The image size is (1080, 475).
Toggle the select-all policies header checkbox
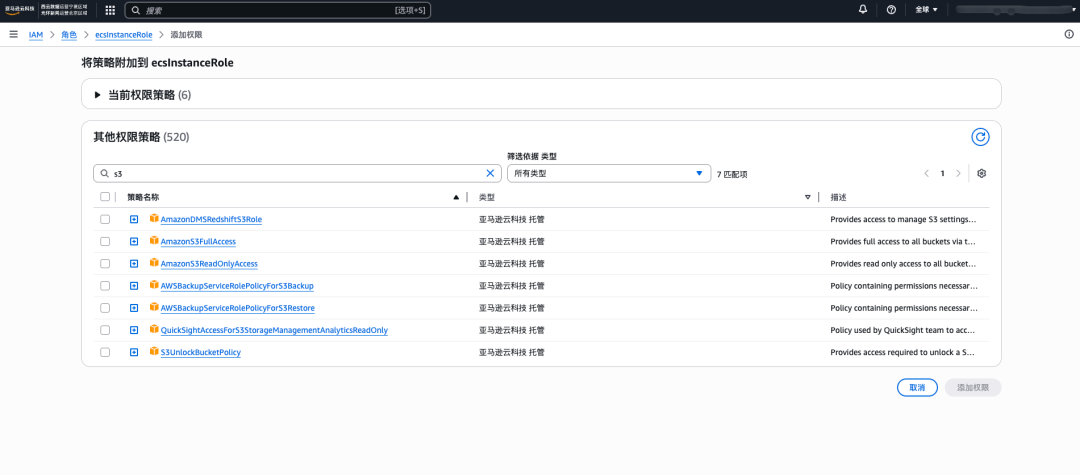tap(105, 197)
